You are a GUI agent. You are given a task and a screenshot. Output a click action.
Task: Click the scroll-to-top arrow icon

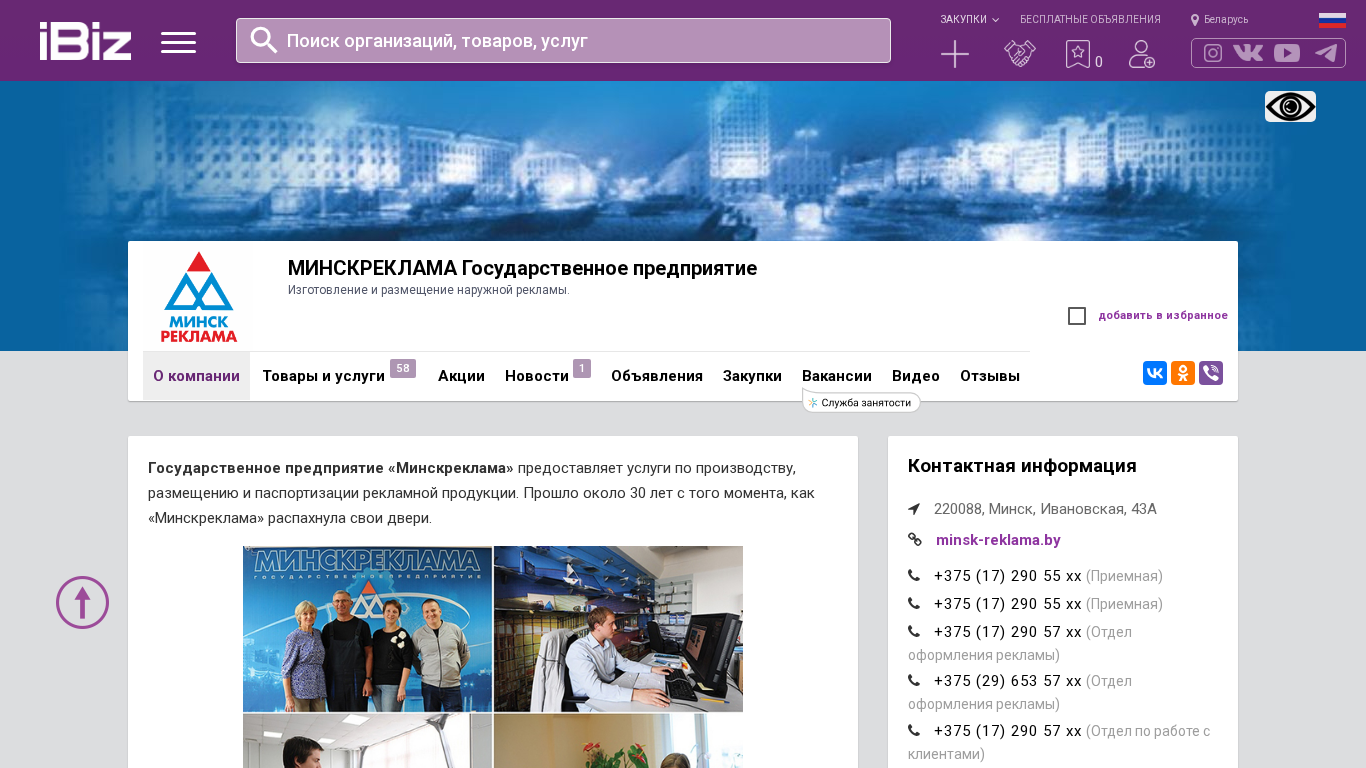(82, 602)
